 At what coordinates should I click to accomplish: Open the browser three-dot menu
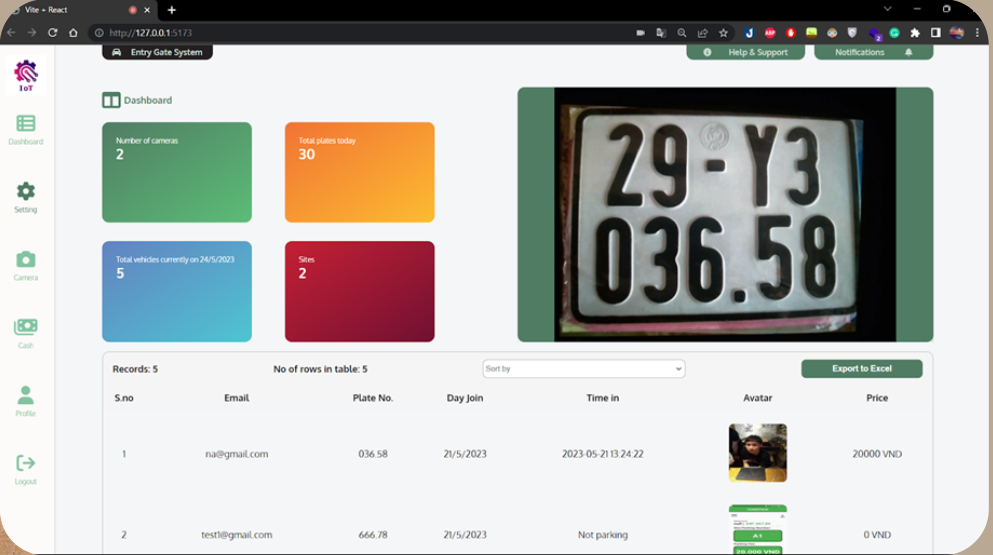tap(977, 32)
